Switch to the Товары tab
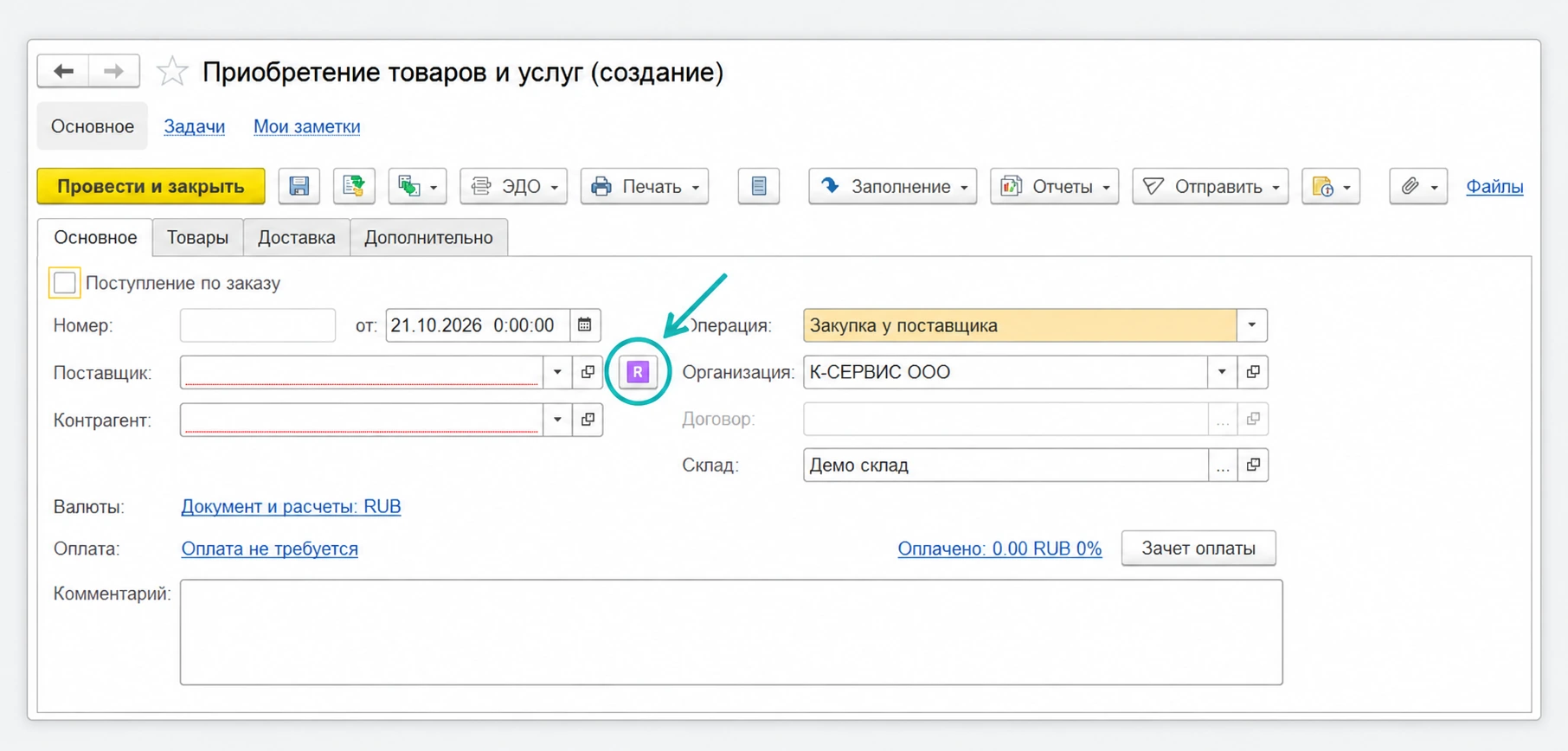 (197, 238)
